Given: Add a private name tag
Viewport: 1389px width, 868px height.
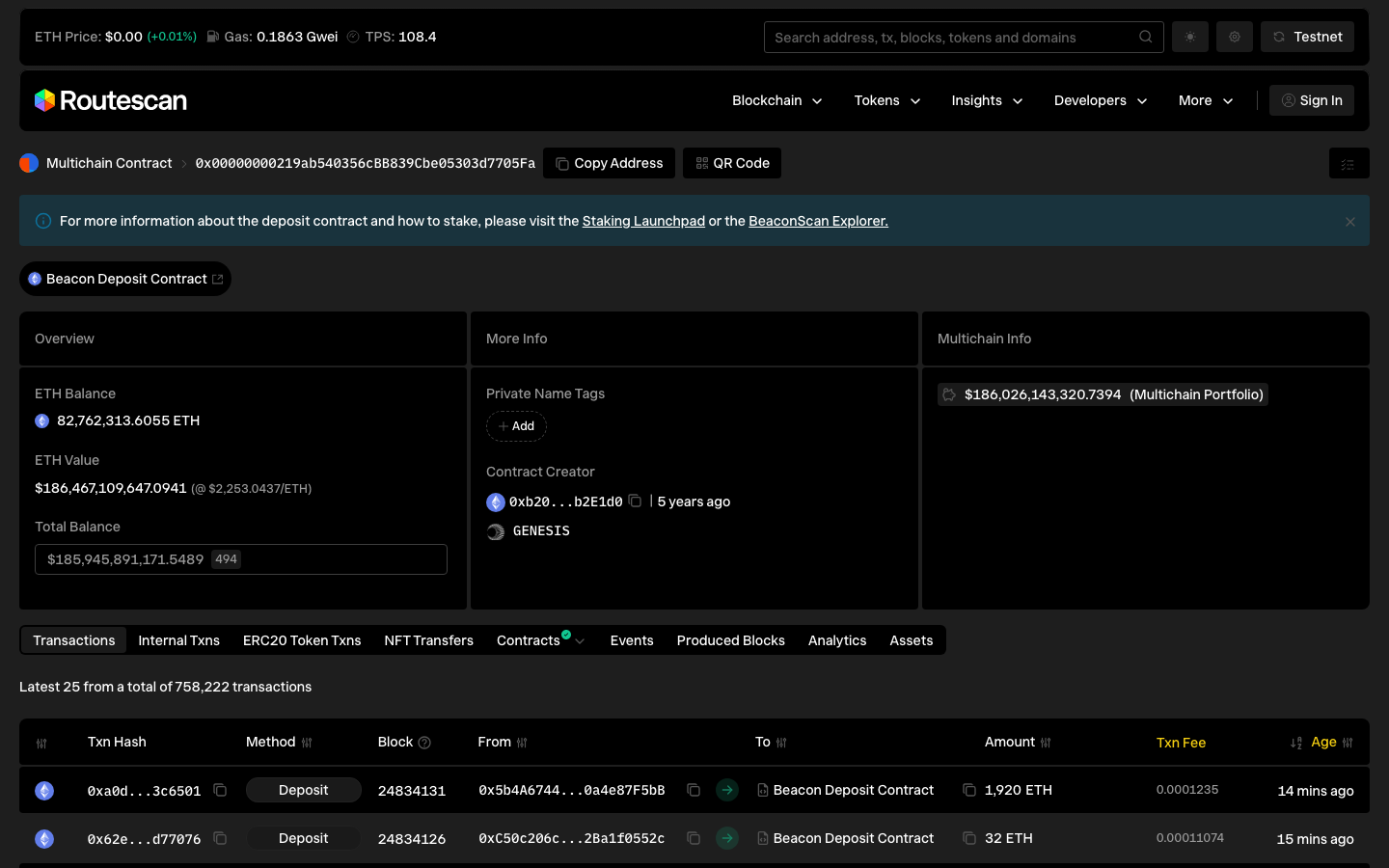Looking at the screenshot, I should [x=516, y=426].
